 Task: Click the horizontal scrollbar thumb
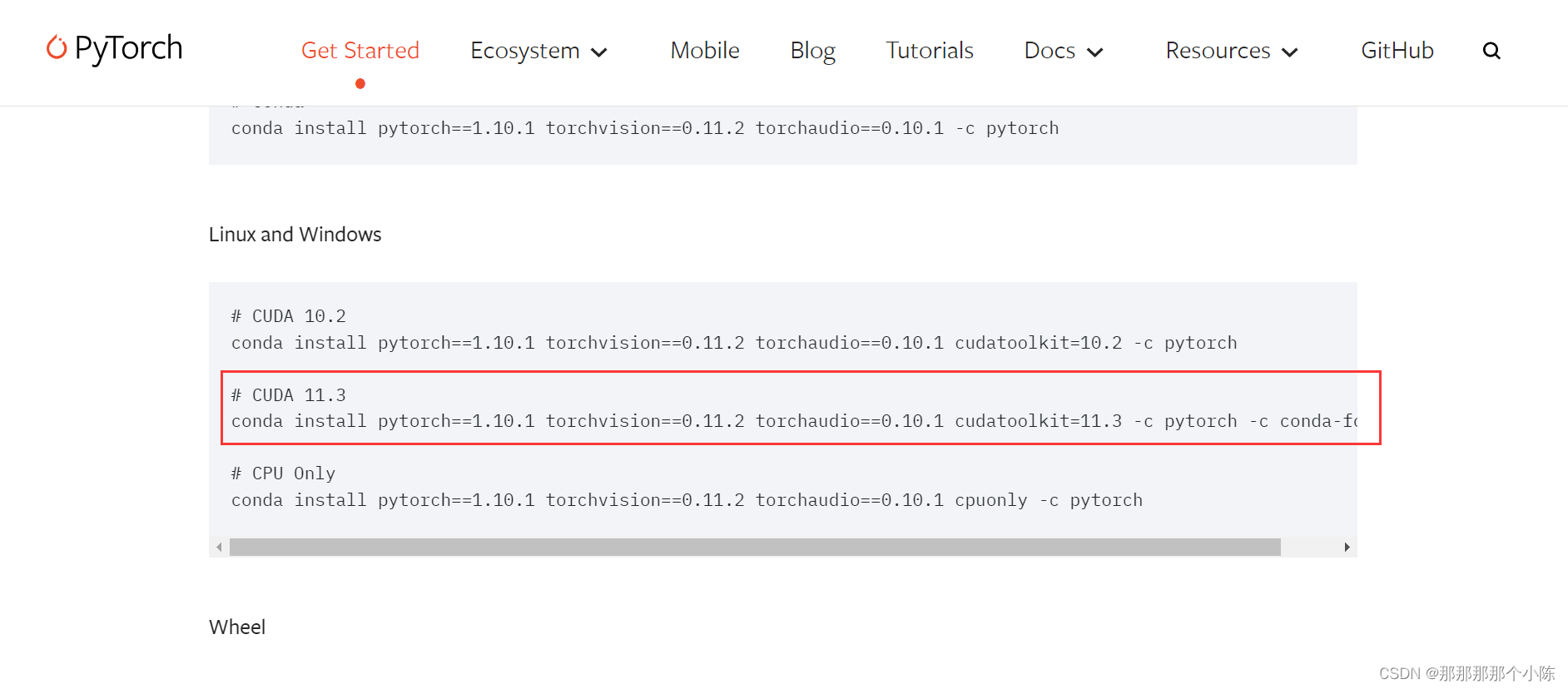click(x=755, y=547)
